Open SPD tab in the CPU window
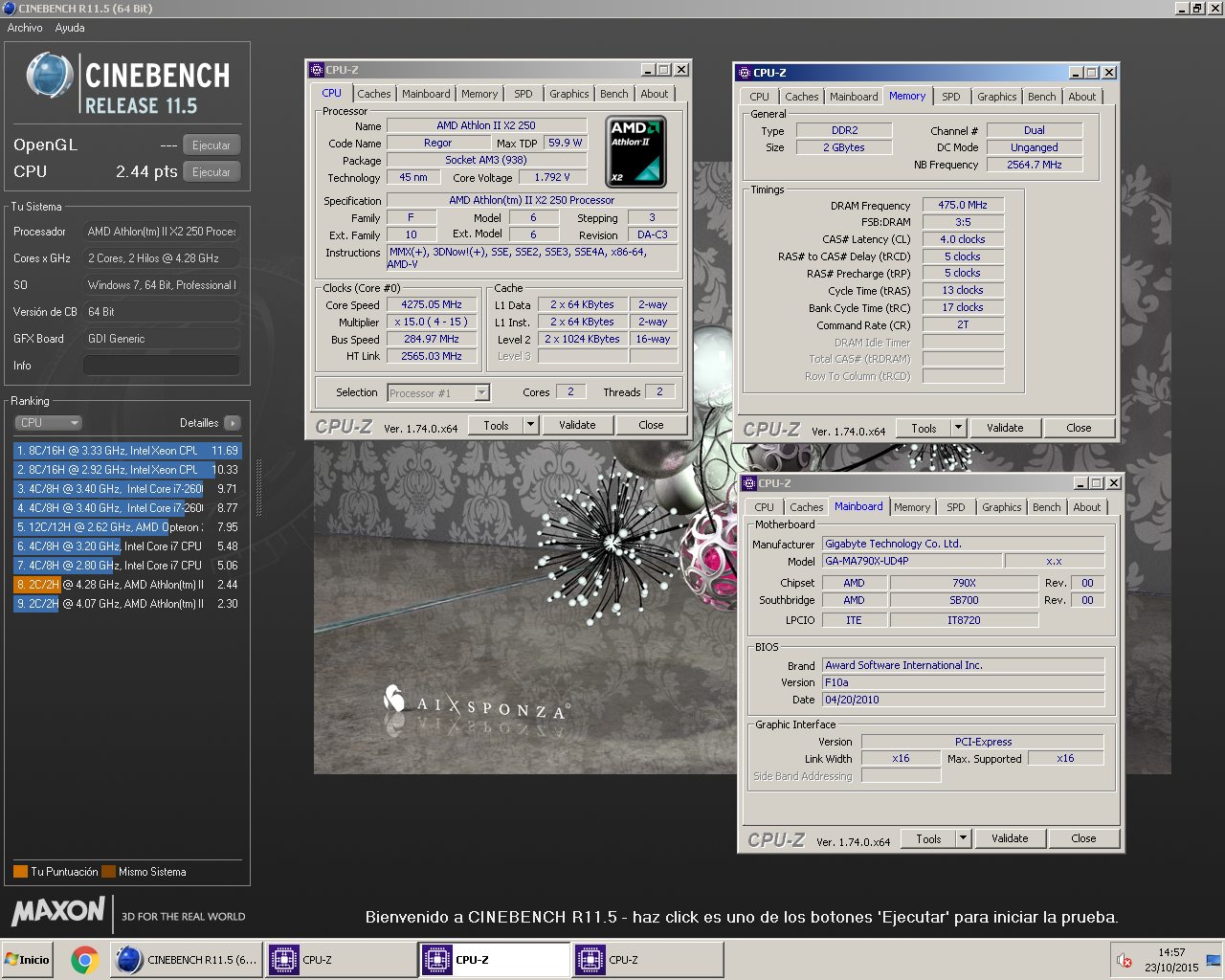This screenshot has height=980, width=1225. click(x=523, y=94)
